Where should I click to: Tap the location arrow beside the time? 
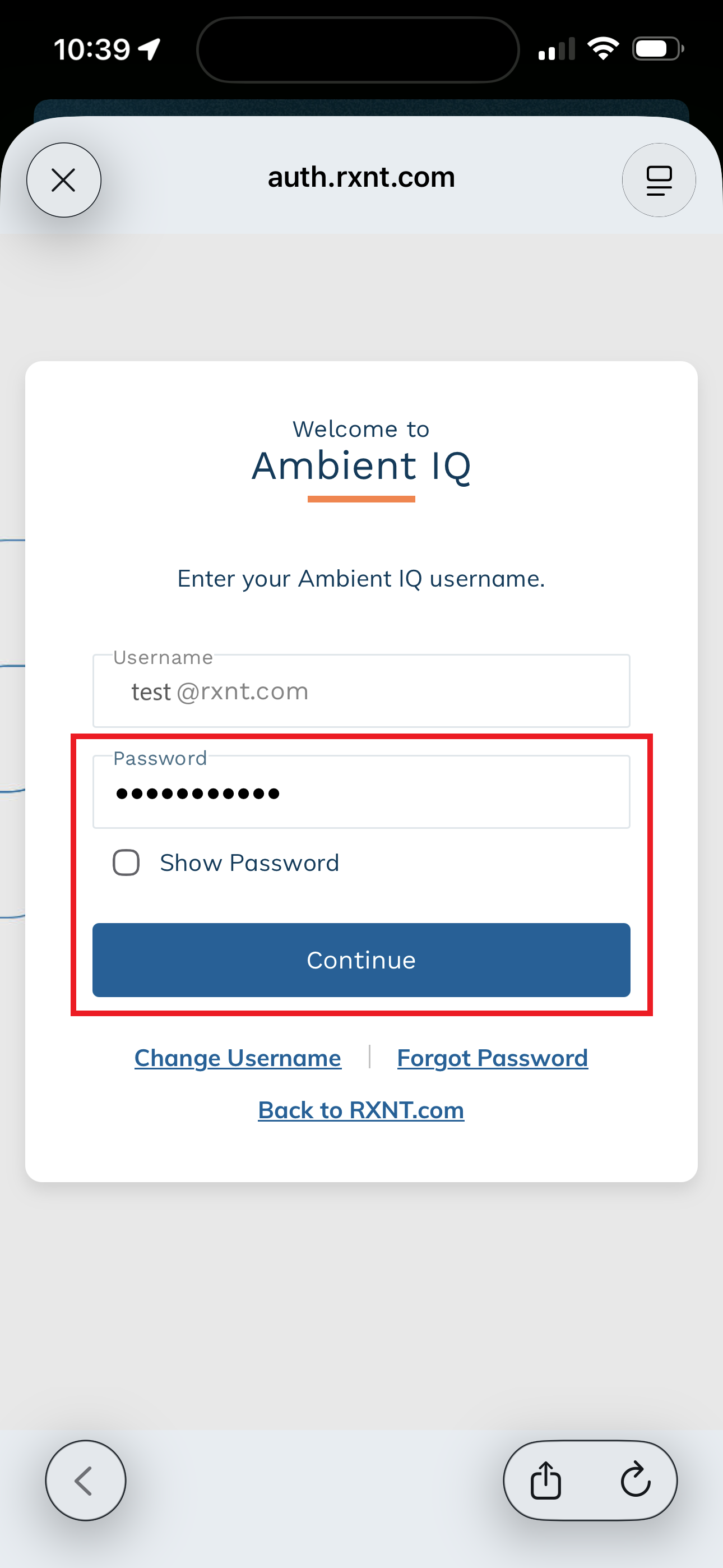pyautogui.click(x=150, y=49)
